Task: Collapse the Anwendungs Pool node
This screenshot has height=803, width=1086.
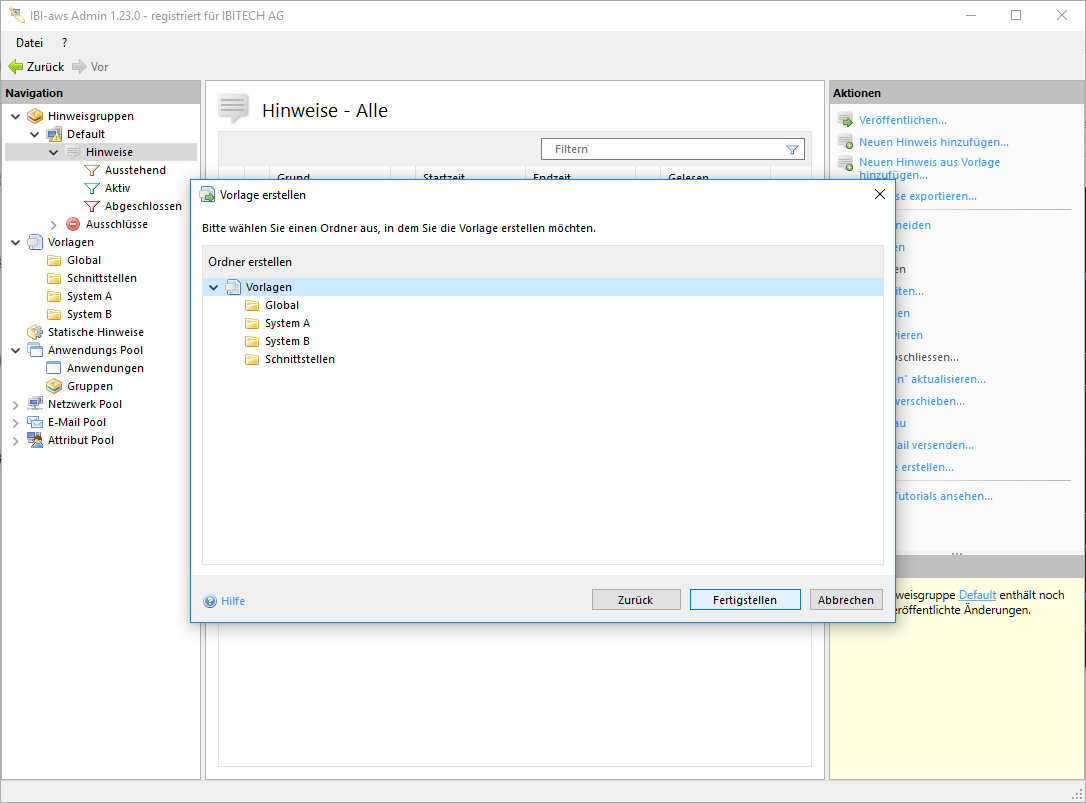Action: point(16,351)
